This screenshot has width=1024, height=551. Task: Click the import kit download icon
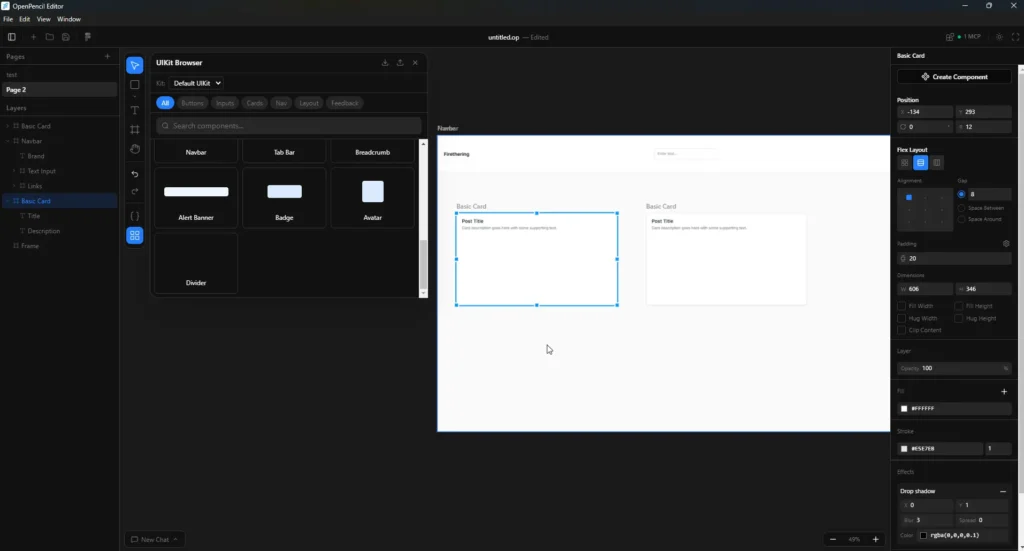point(385,63)
